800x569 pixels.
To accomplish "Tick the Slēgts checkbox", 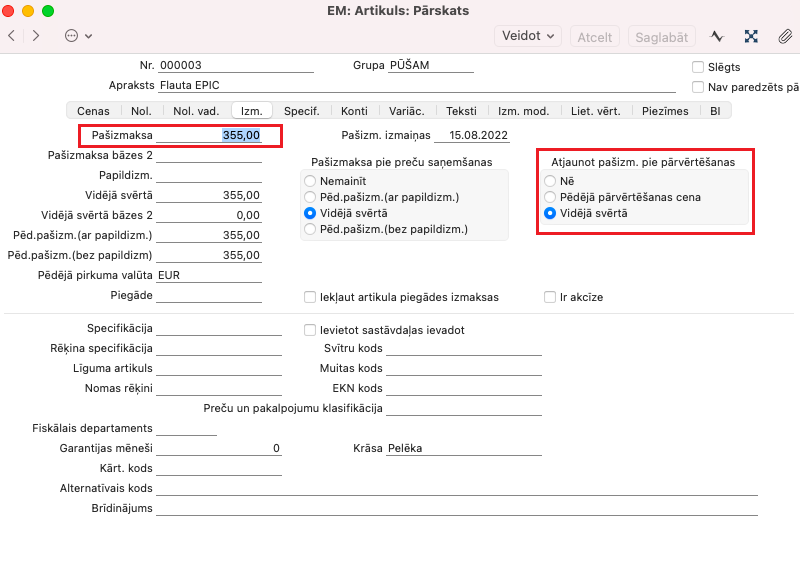I will tap(698, 67).
